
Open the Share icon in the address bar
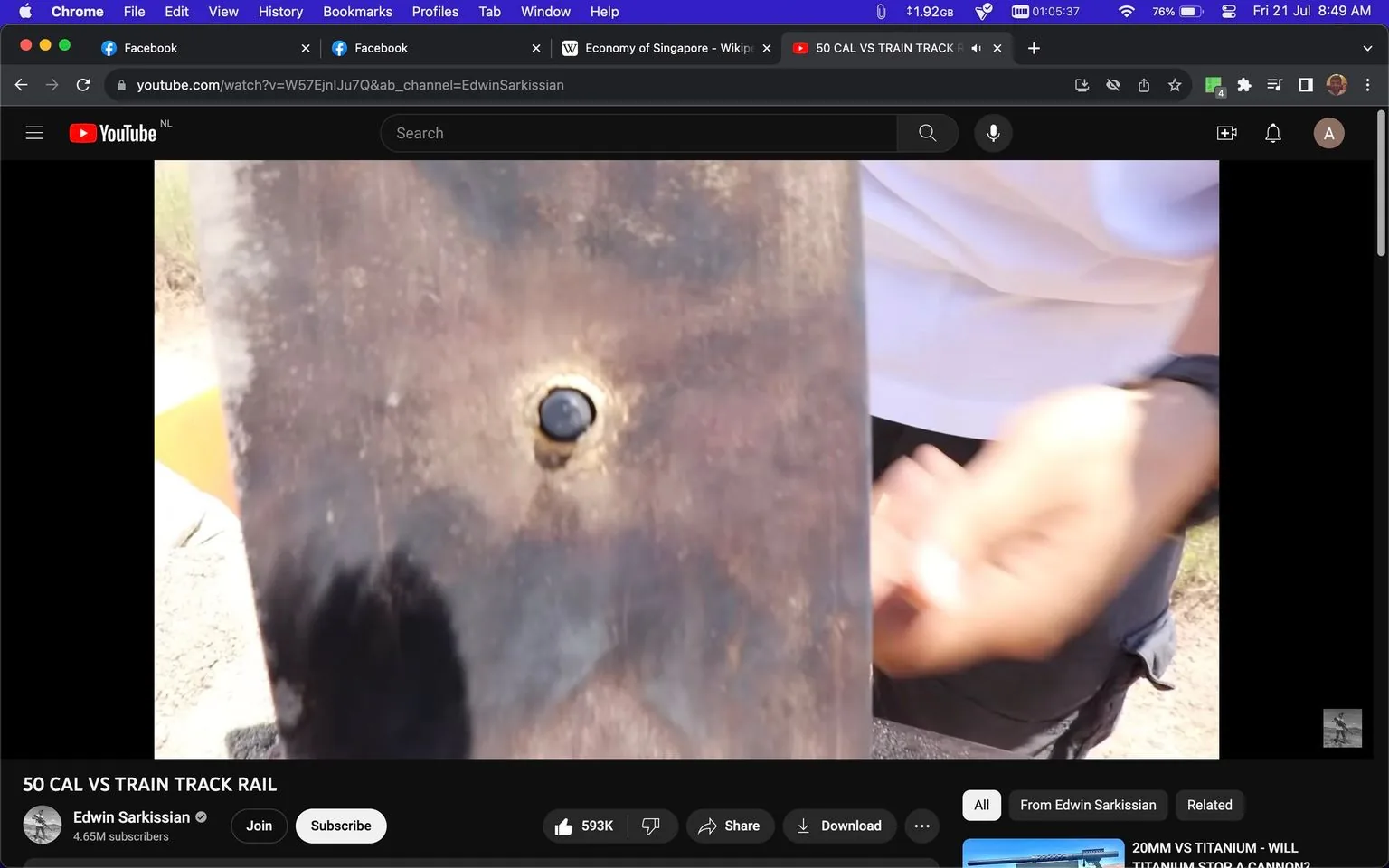tap(1143, 84)
